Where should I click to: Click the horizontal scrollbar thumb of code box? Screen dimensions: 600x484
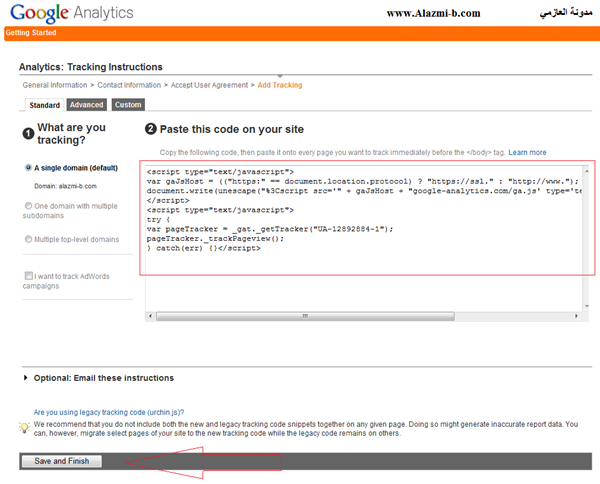pyautogui.click(x=305, y=316)
